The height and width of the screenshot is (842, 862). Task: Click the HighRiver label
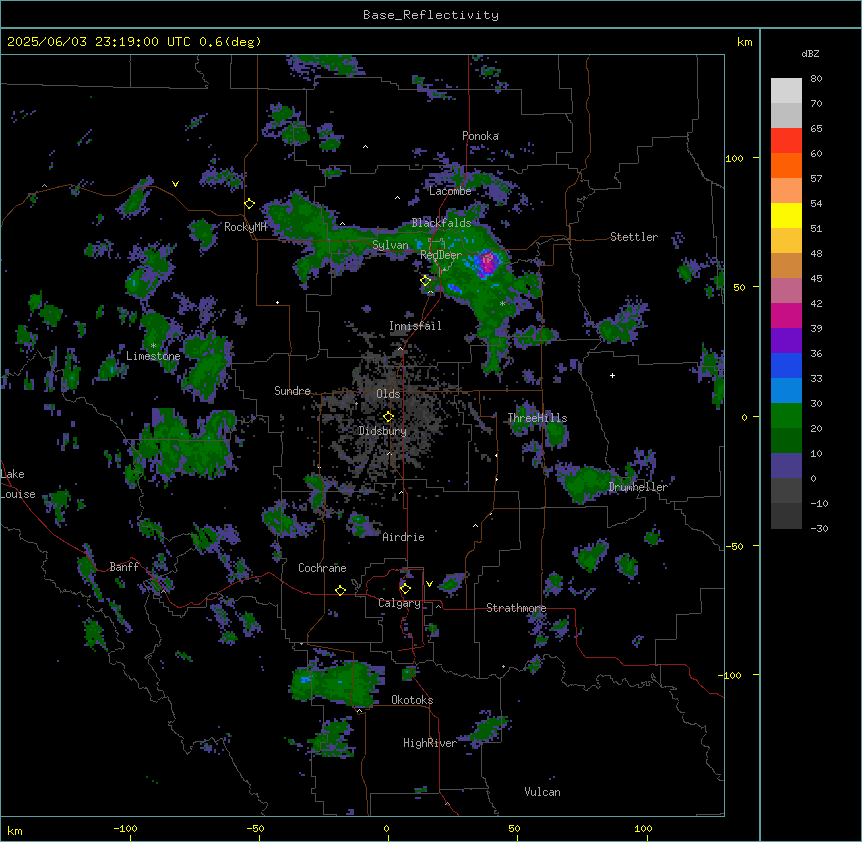pyautogui.click(x=430, y=743)
